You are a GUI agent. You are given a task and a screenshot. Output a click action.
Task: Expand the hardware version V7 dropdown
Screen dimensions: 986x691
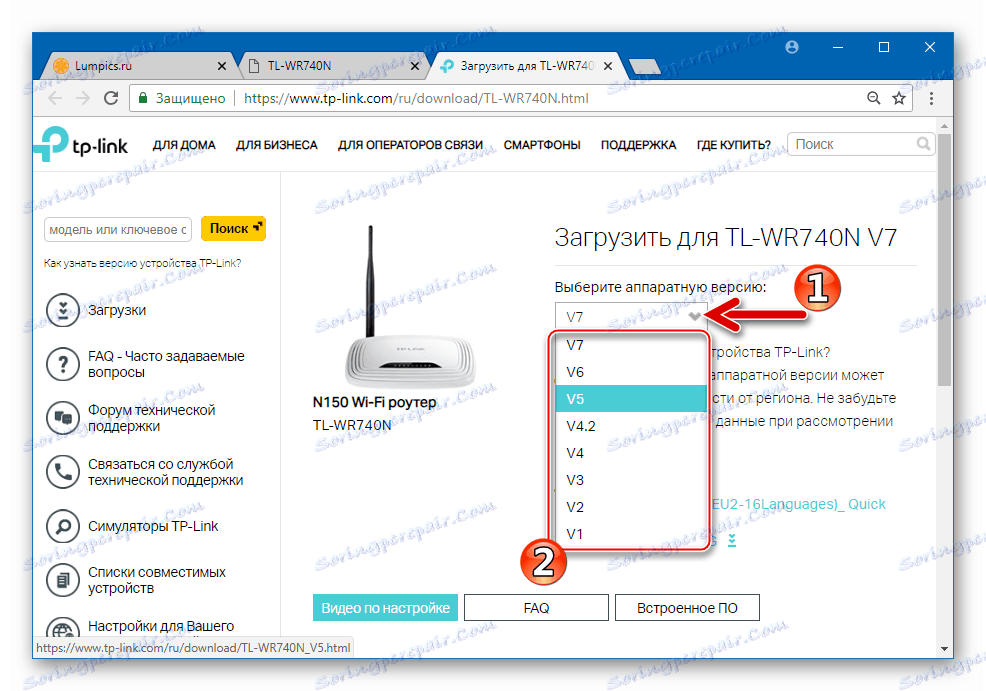631,316
